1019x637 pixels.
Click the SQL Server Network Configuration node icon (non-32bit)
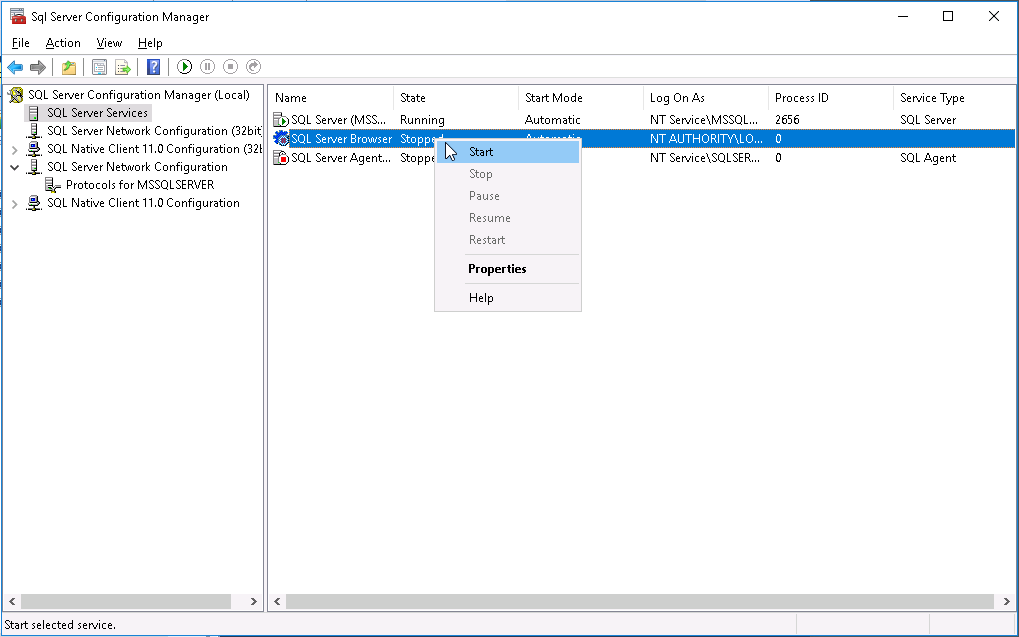34,167
